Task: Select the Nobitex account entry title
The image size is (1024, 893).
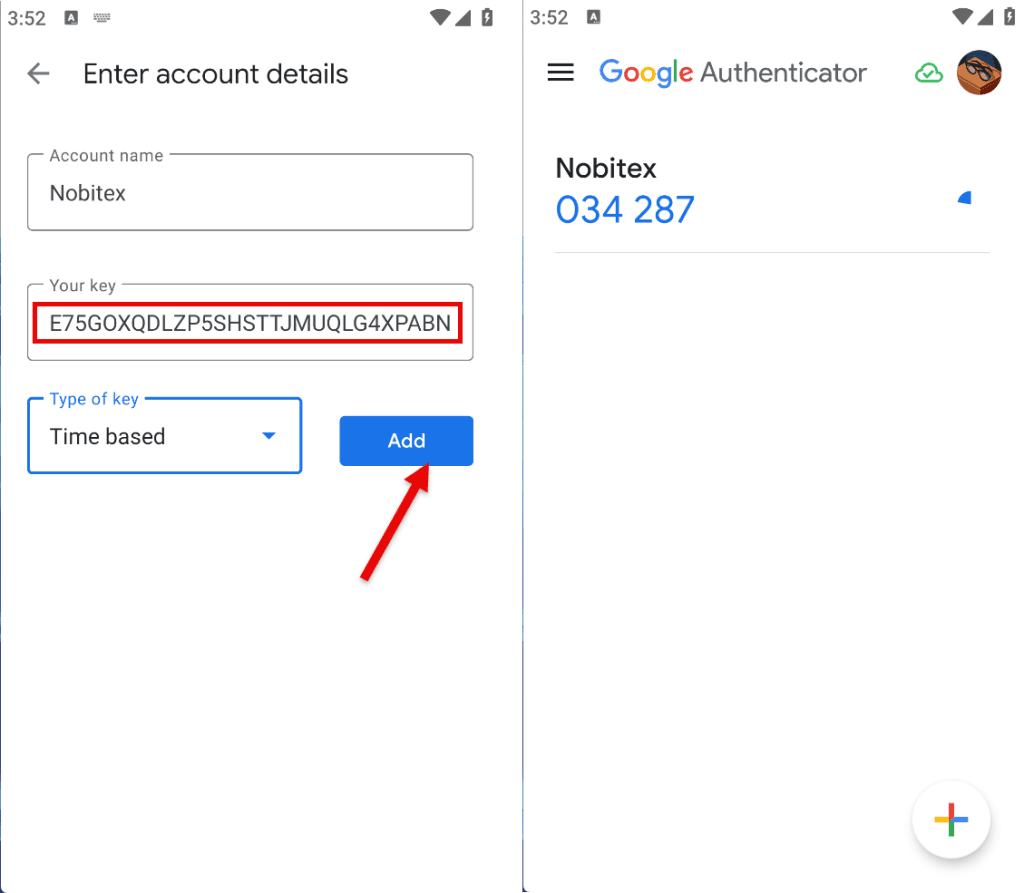Action: coord(606,168)
